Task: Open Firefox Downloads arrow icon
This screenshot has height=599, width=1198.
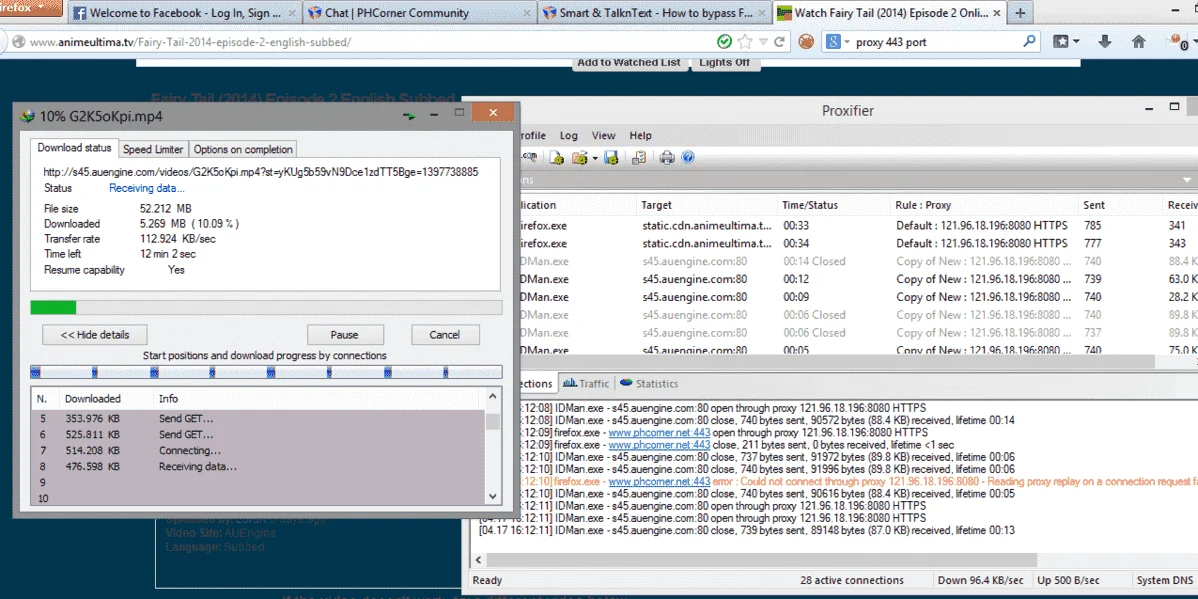Action: [1105, 41]
